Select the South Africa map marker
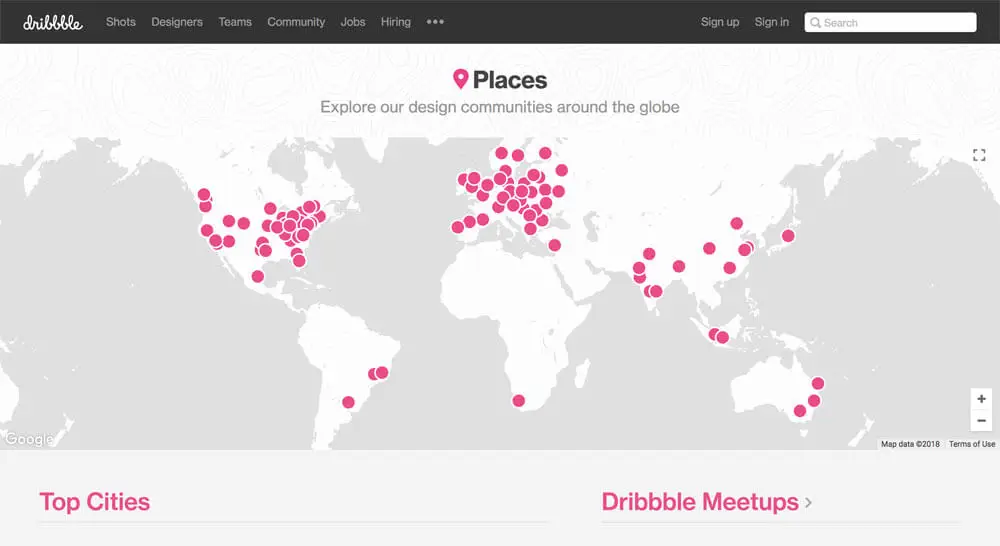Screen dimensions: 1000x546 point(518,401)
